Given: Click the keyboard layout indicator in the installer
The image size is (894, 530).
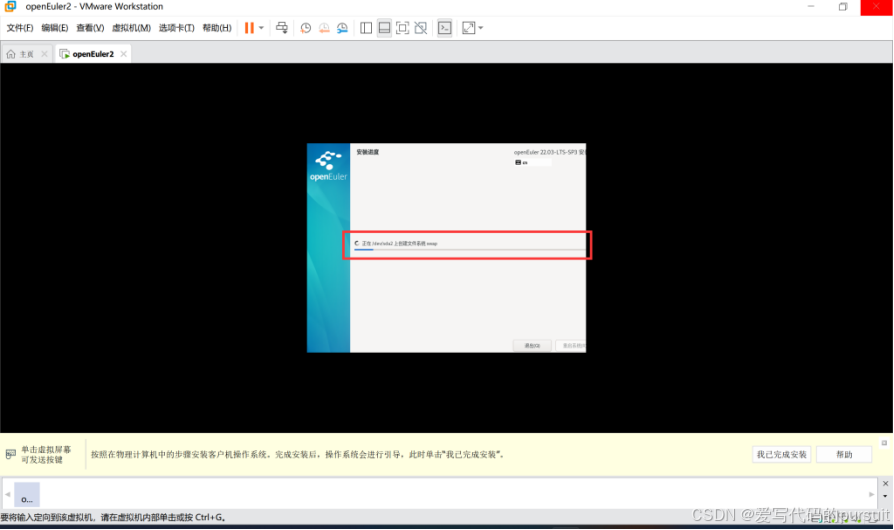Looking at the screenshot, I should [x=533, y=162].
